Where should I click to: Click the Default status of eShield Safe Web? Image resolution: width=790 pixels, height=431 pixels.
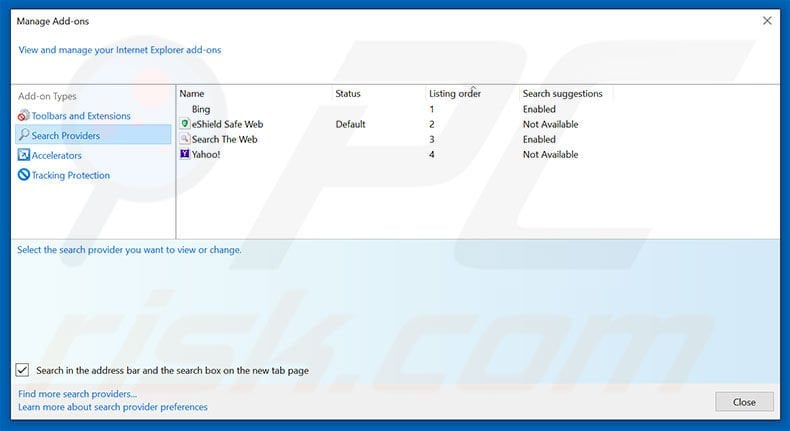[350, 124]
